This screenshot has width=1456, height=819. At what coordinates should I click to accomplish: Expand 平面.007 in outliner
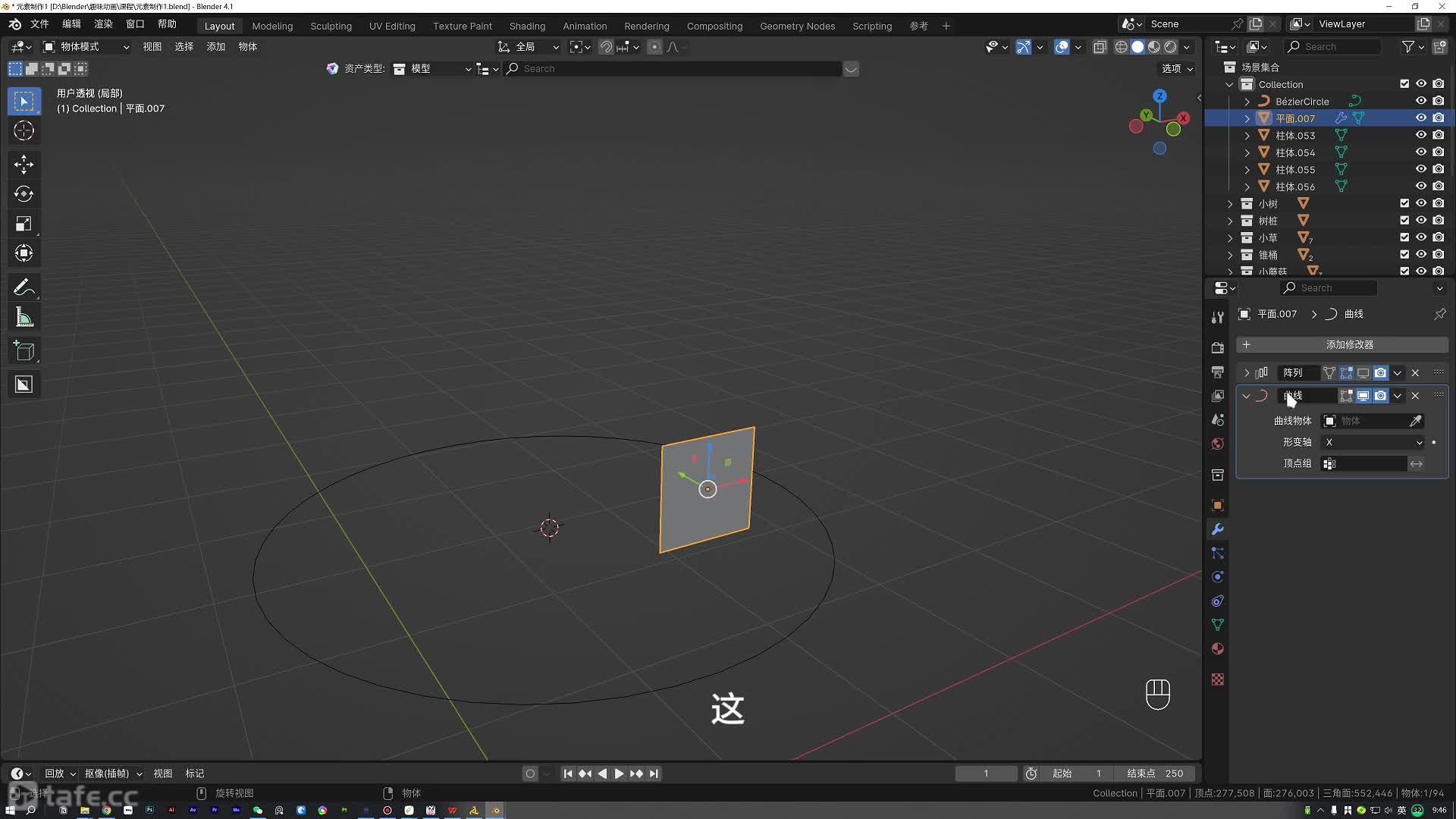pyautogui.click(x=1247, y=118)
